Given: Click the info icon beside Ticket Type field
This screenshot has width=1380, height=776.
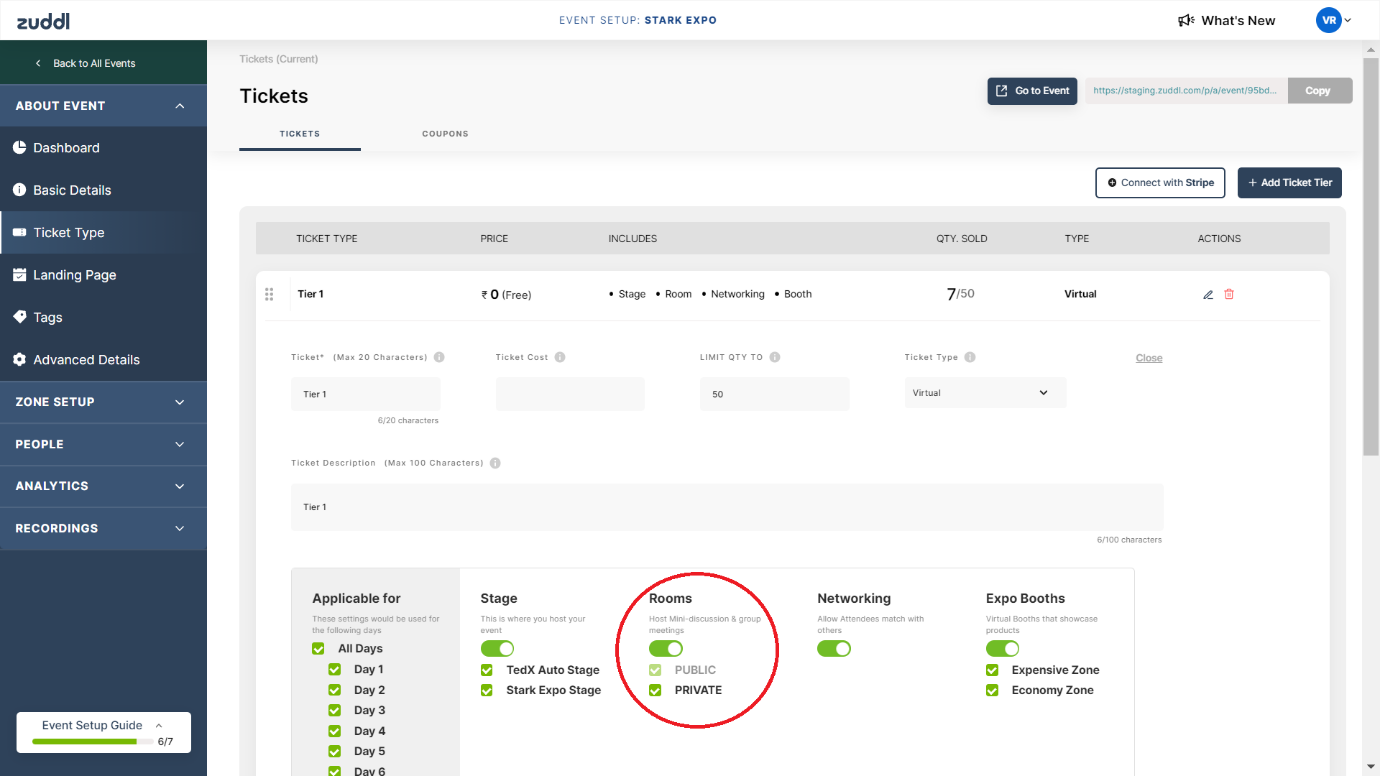Looking at the screenshot, I should (x=970, y=357).
